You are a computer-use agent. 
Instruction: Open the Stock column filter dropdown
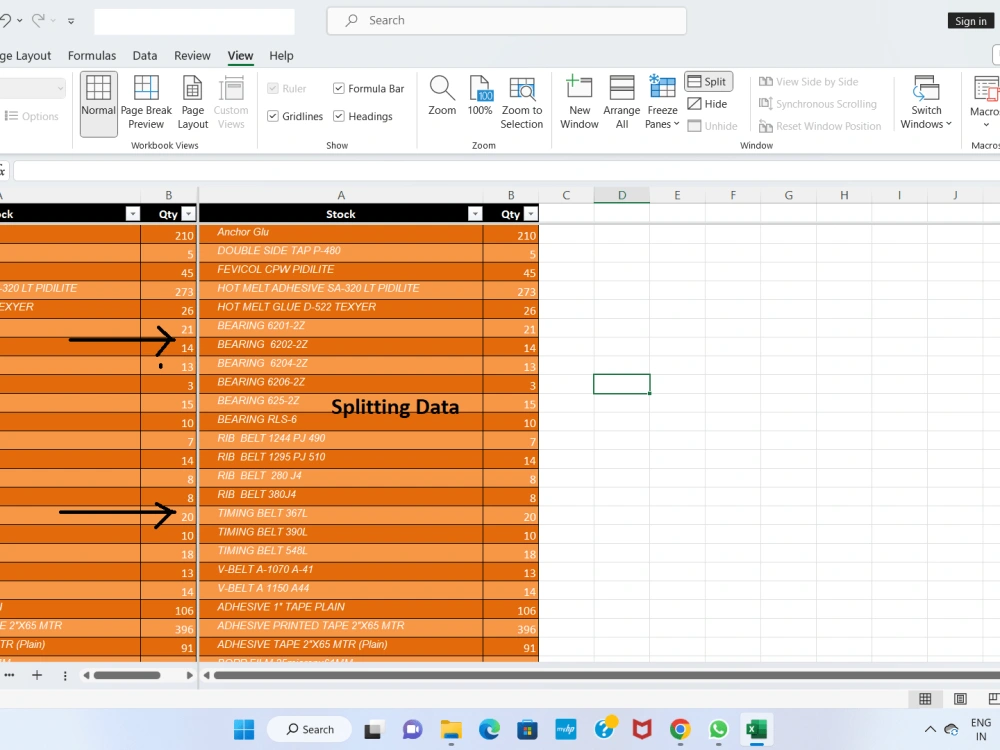pyautogui.click(x=474, y=213)
